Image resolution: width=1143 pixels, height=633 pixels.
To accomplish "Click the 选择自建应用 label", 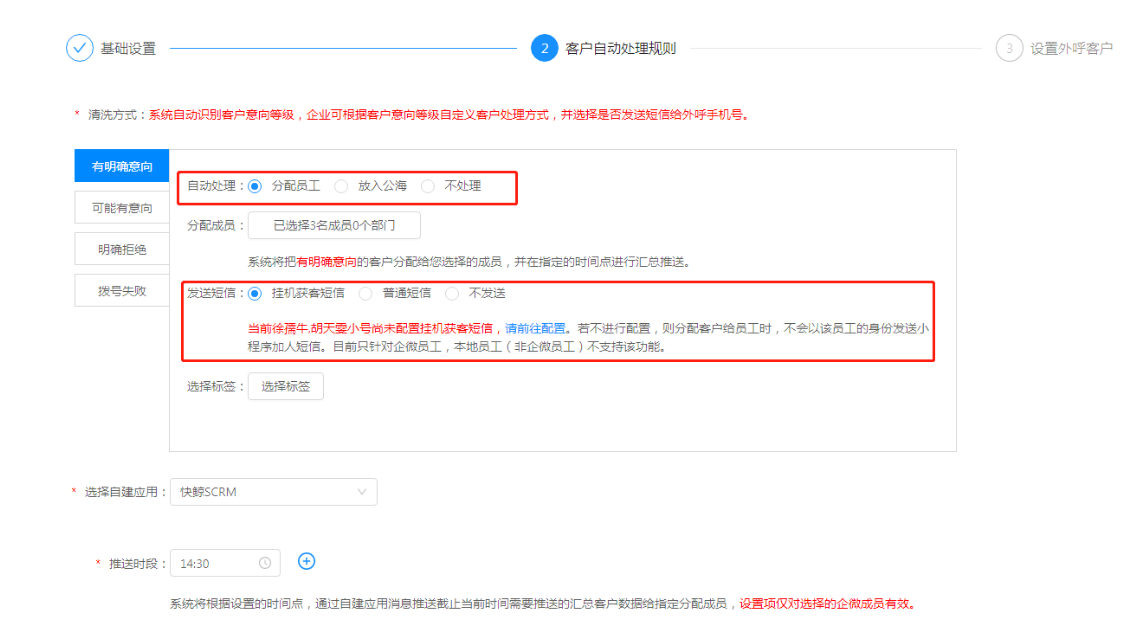I will (120, 492).
